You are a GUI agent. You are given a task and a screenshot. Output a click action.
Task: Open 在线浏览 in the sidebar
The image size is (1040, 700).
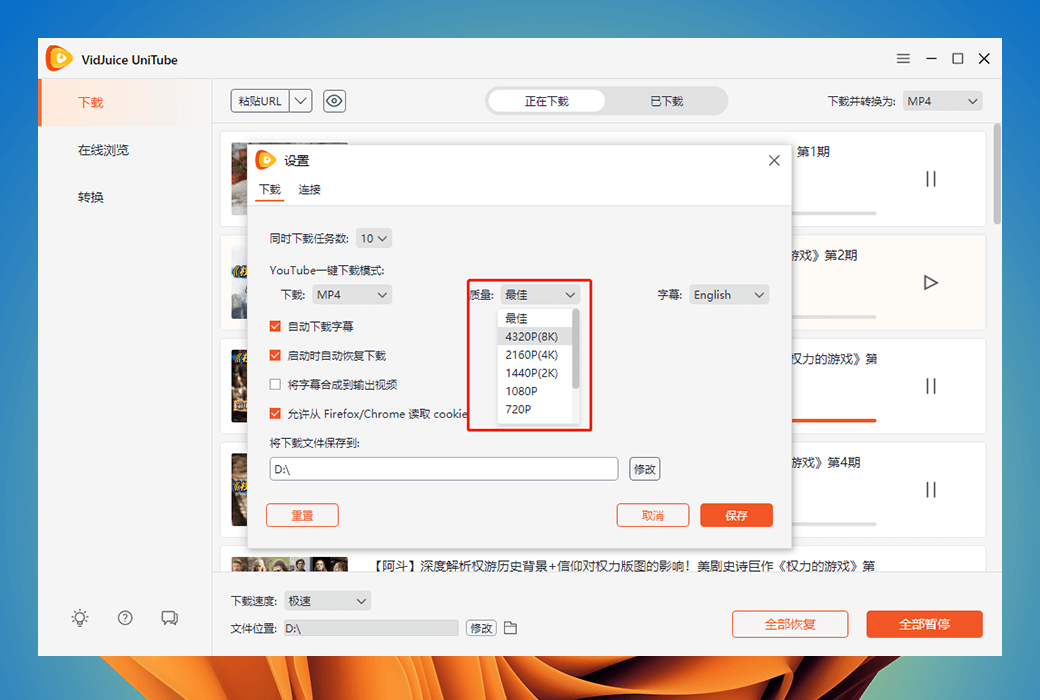(103, 150)
